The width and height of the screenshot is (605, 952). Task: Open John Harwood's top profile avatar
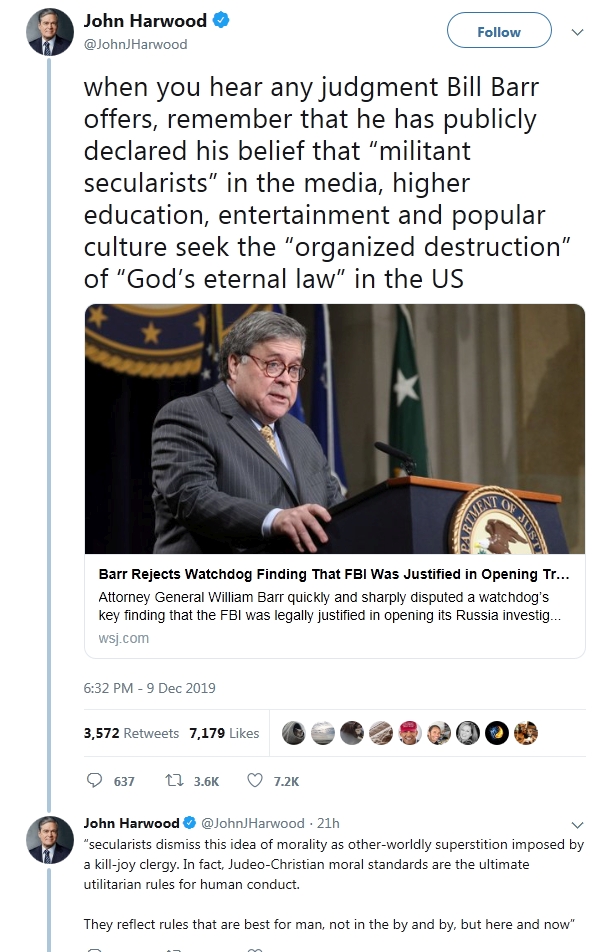click(x=50, y=32)
